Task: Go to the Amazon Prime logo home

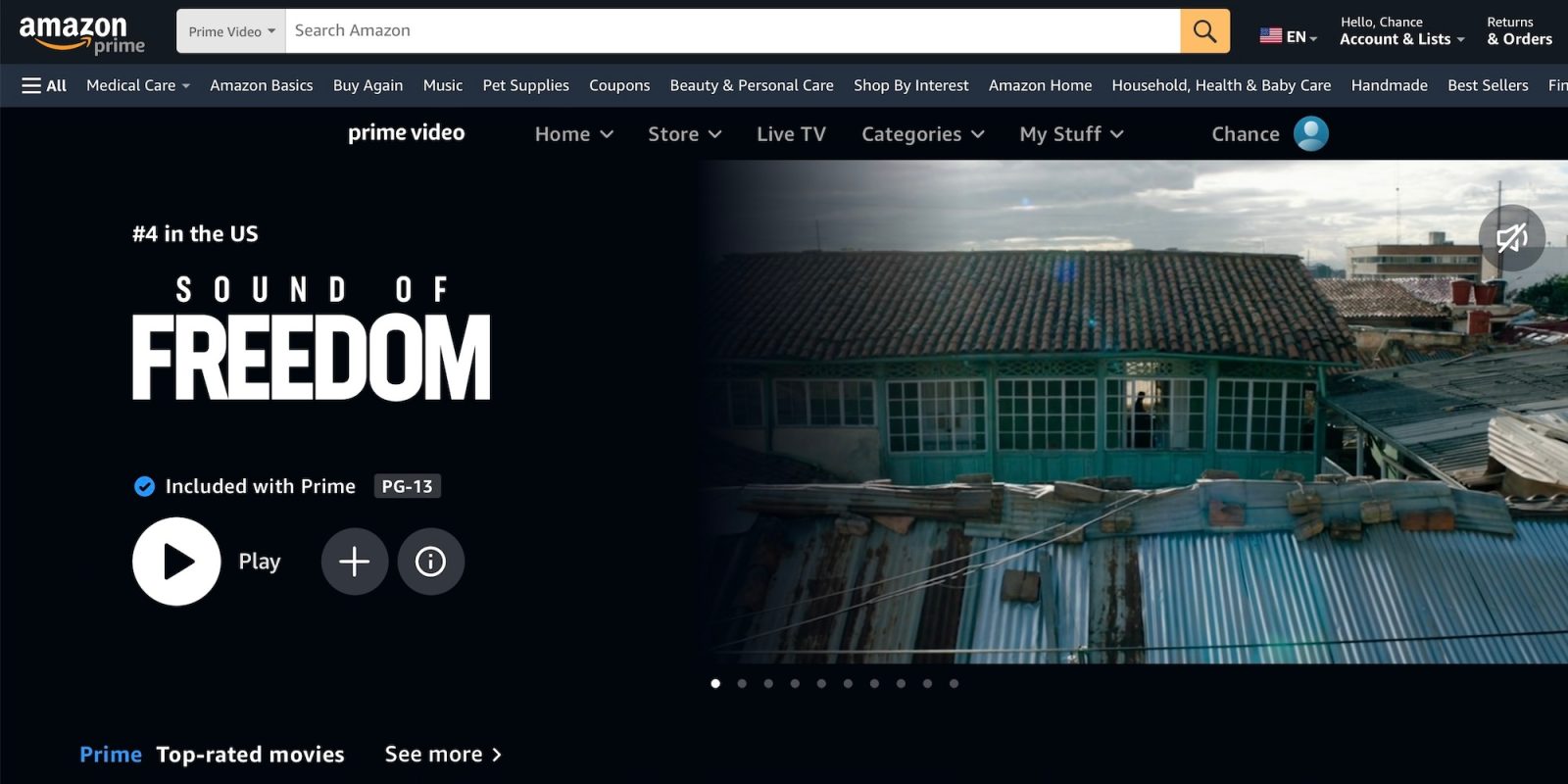Action: click(x=81, y=34)
